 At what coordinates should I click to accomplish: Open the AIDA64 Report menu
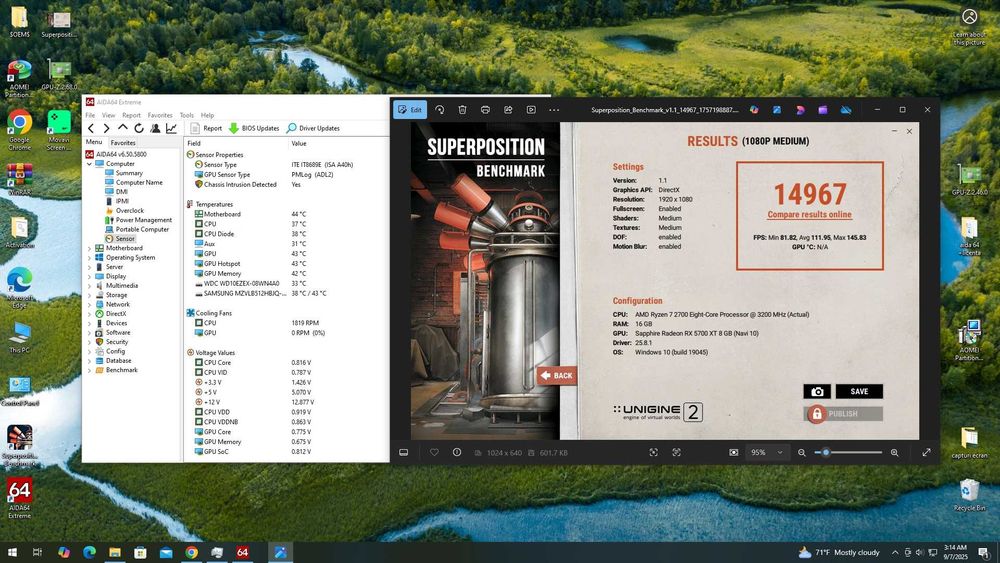(x=131, y=115)
